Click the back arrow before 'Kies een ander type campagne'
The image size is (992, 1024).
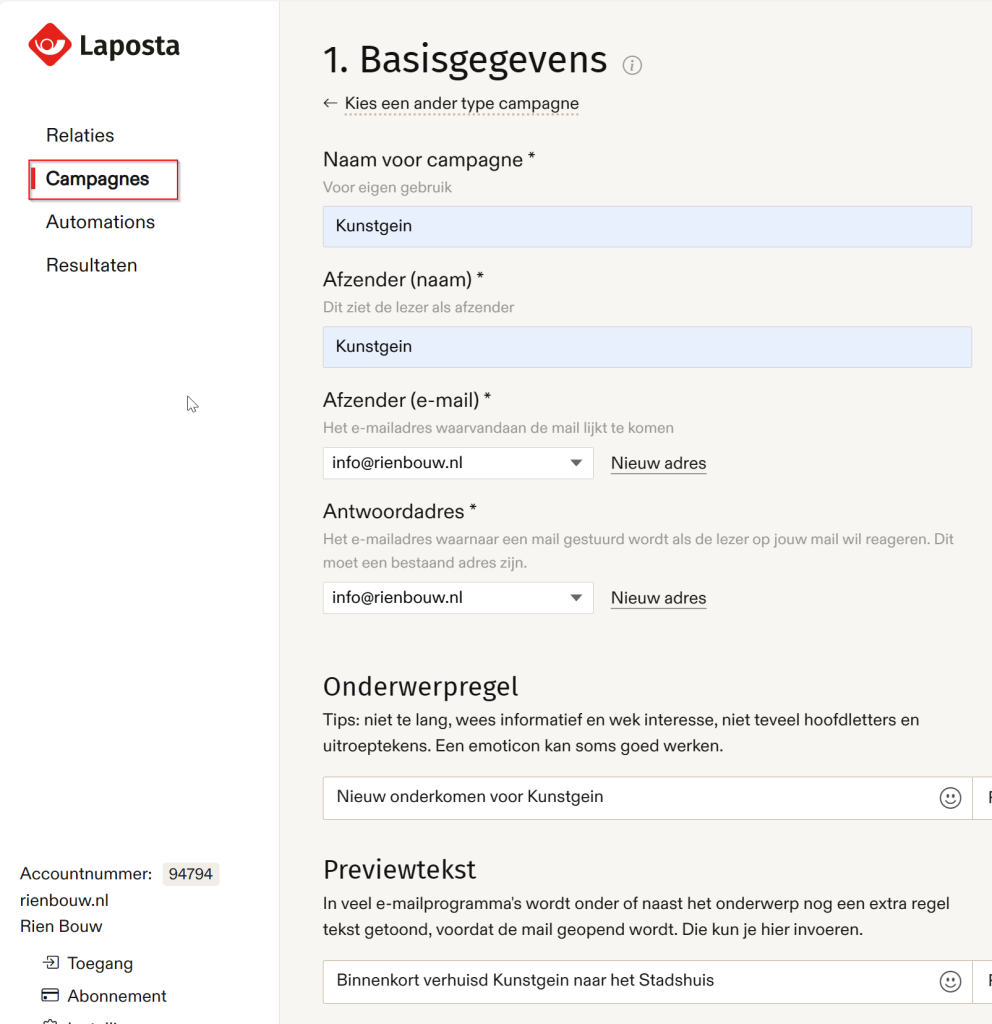pos(330,103)
